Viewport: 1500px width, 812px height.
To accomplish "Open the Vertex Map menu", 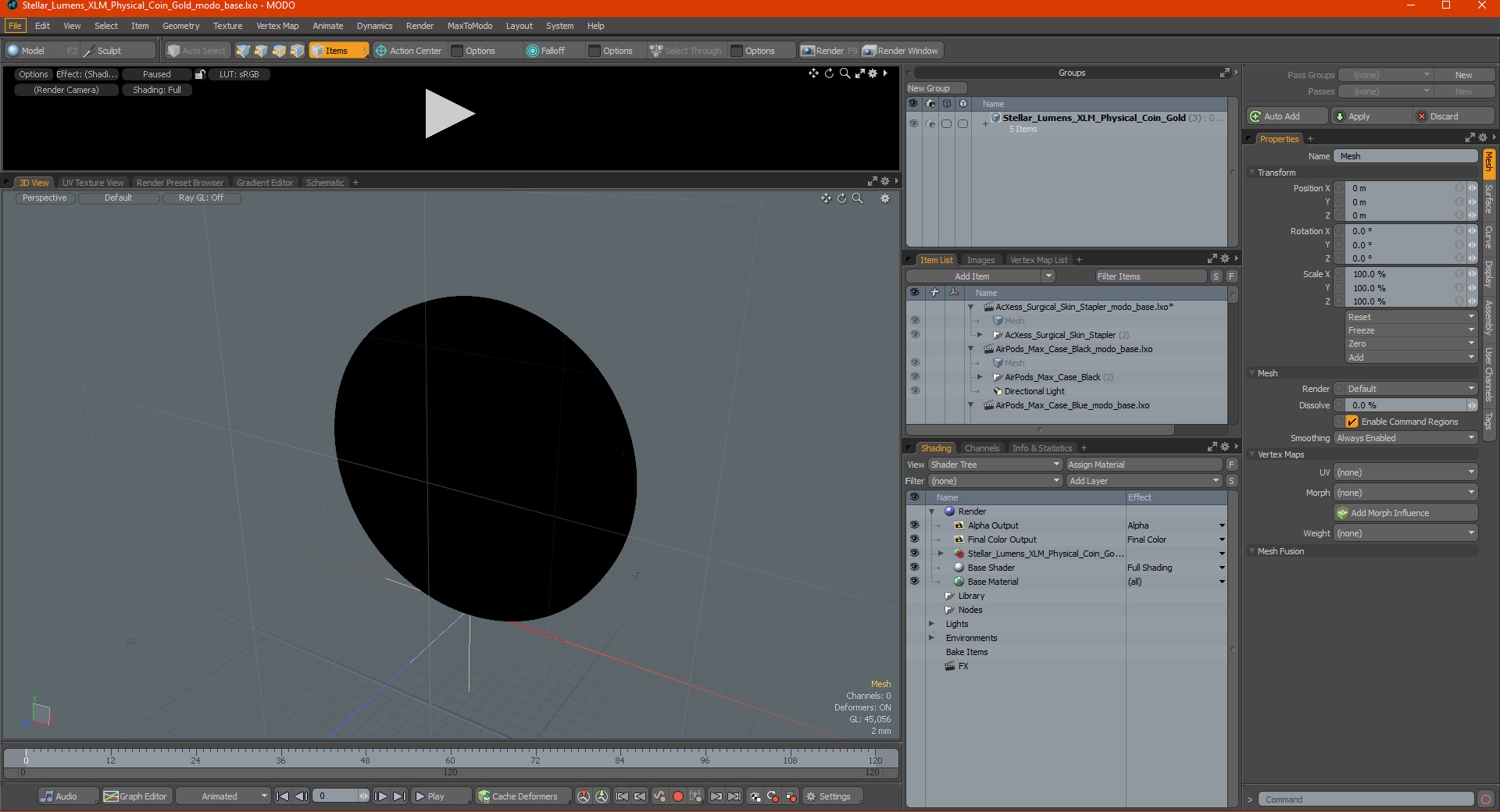I will [x=277, y=26].
